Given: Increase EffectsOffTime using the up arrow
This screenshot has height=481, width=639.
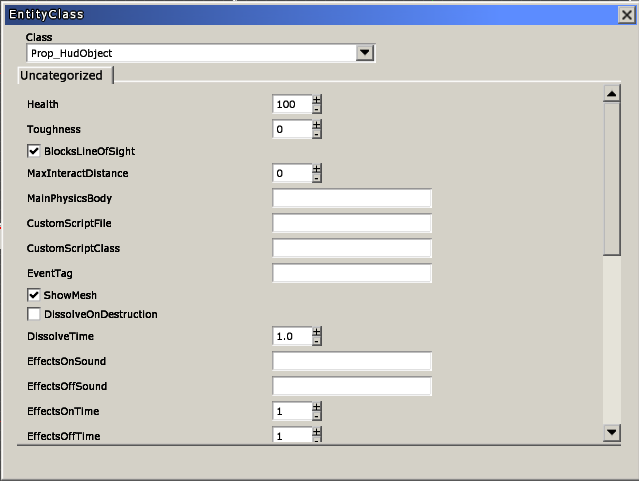Looking at the screenshot, I should click(317, 431).
